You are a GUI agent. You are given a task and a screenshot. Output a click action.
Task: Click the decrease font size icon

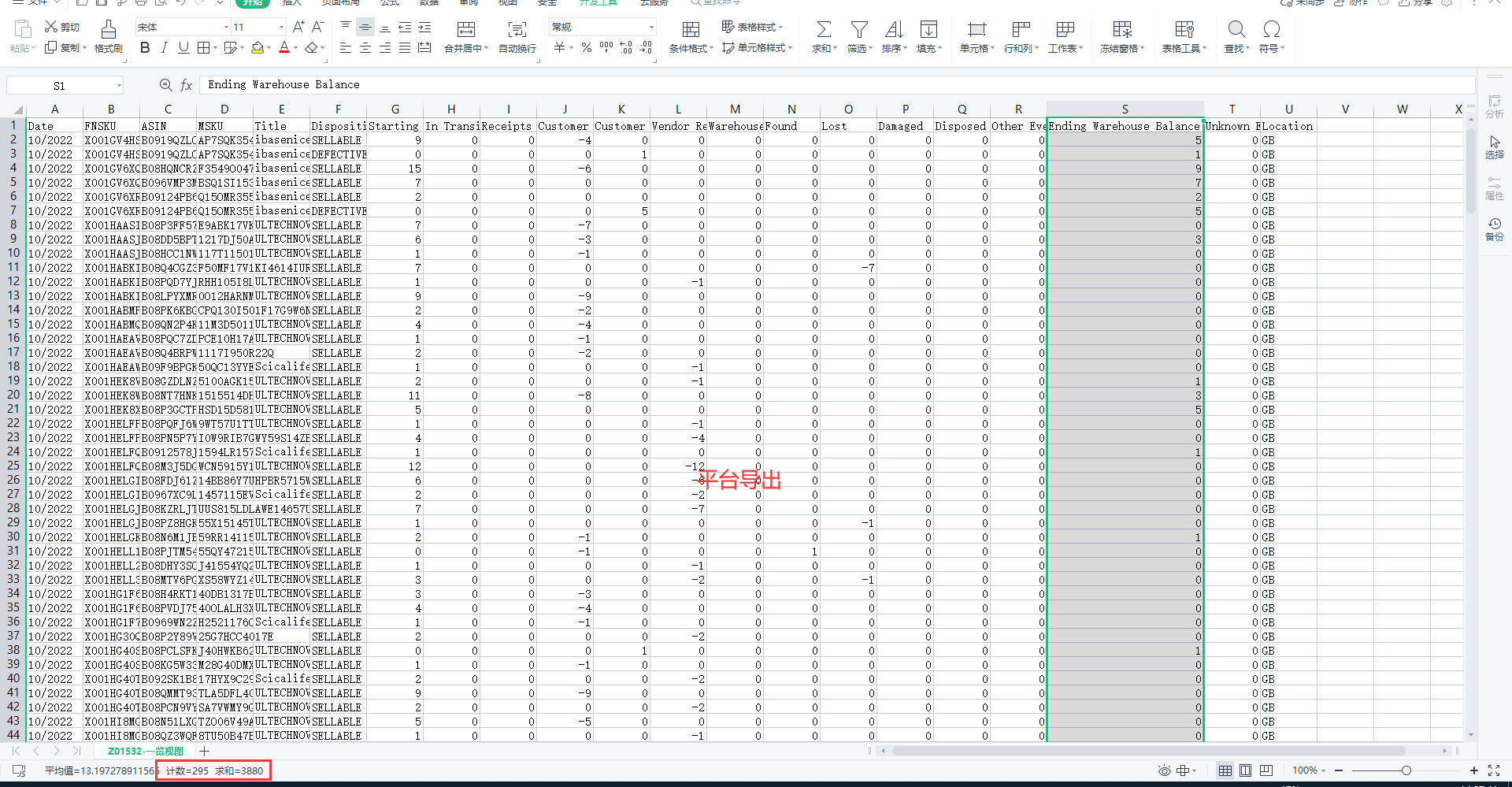pyautogui.click(x=318, y=27)
